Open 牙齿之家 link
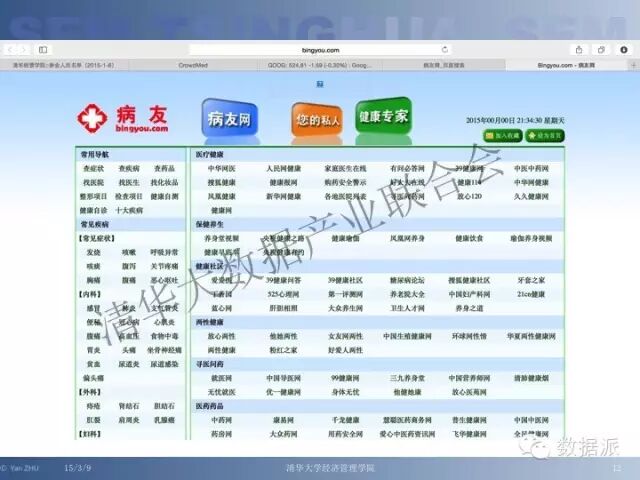Screen dimensions: 640x480 tap(531, 280)
